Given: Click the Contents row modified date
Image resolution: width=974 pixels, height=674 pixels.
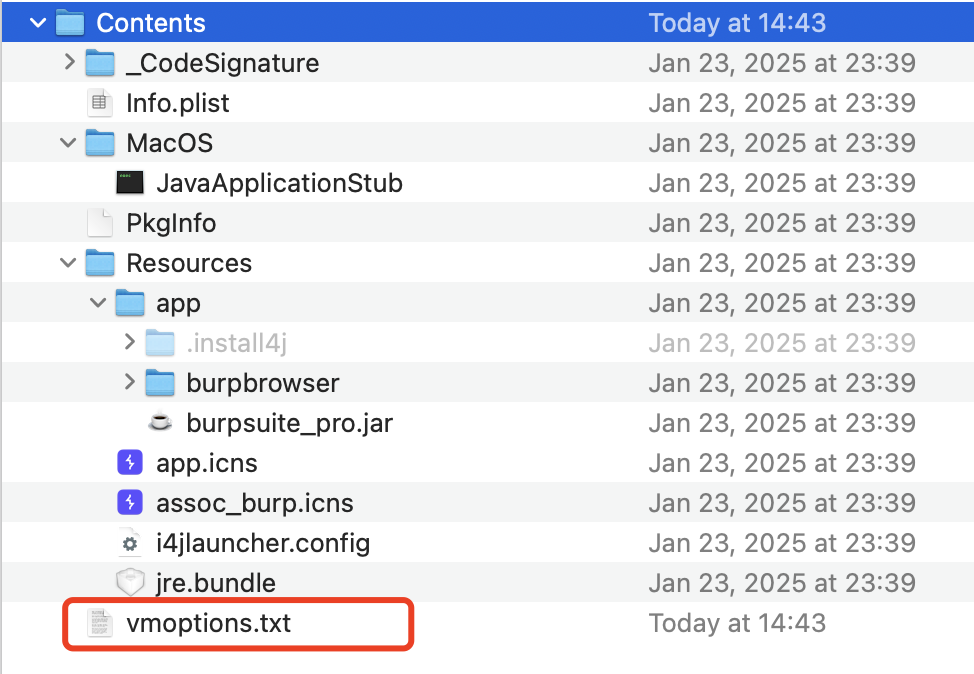Looking at the screenshot, I should 737,23.
